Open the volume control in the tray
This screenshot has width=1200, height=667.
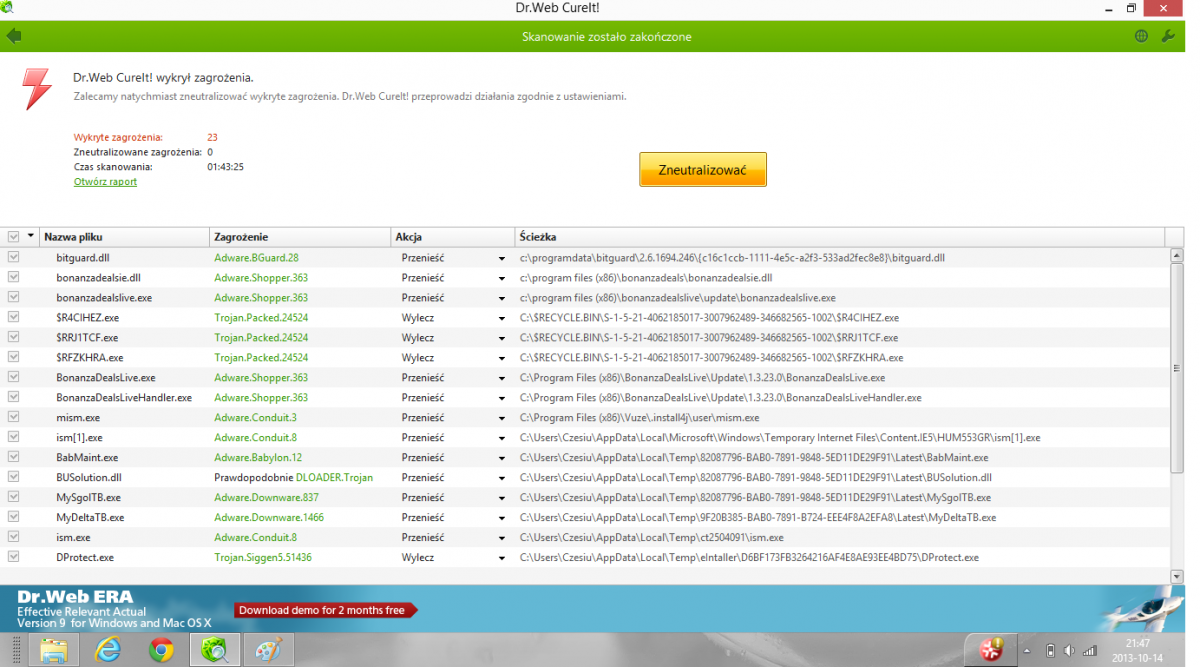click(1068, 650)
